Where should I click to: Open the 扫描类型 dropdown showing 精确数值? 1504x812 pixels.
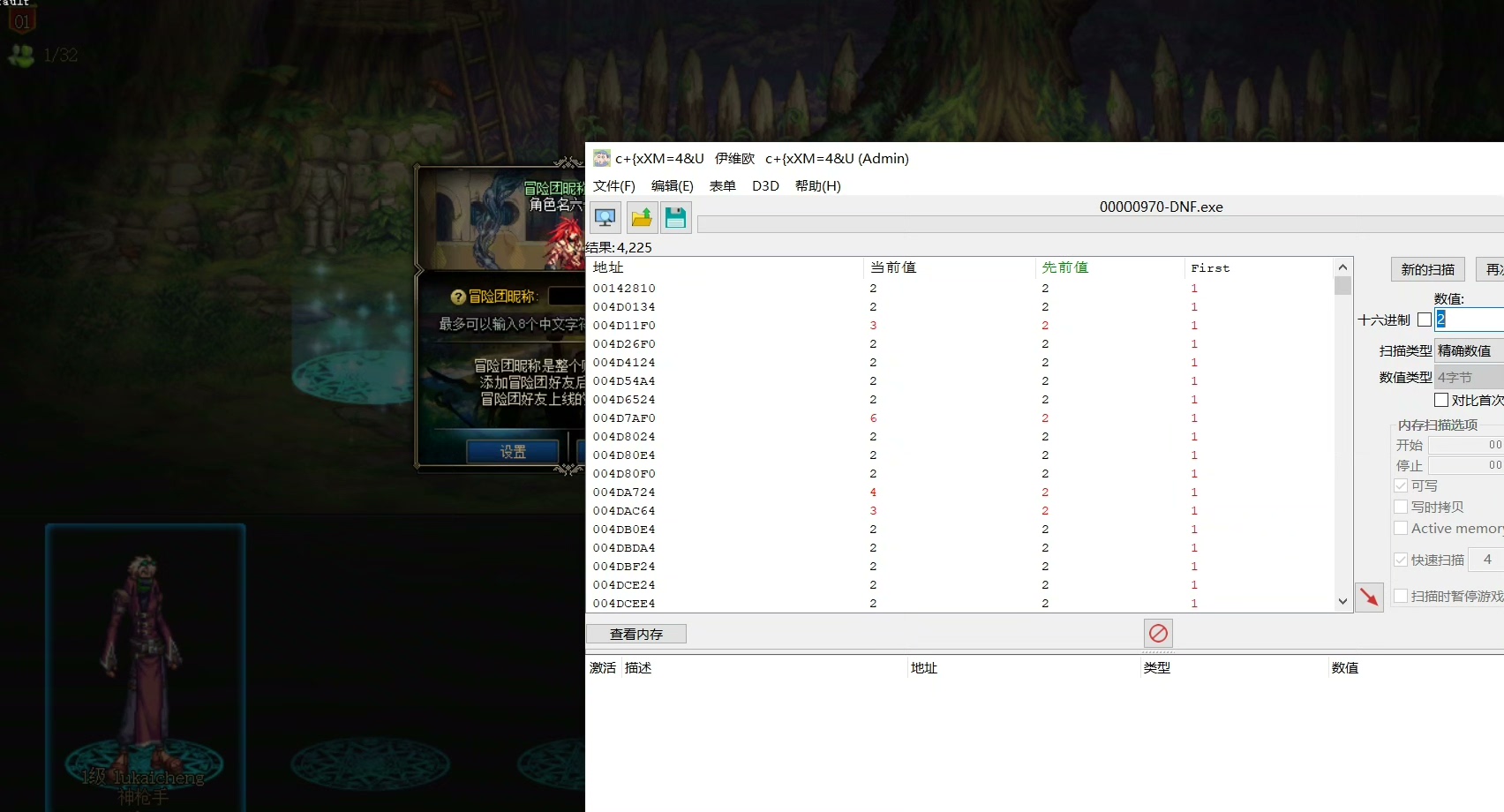pos(1470,350)
